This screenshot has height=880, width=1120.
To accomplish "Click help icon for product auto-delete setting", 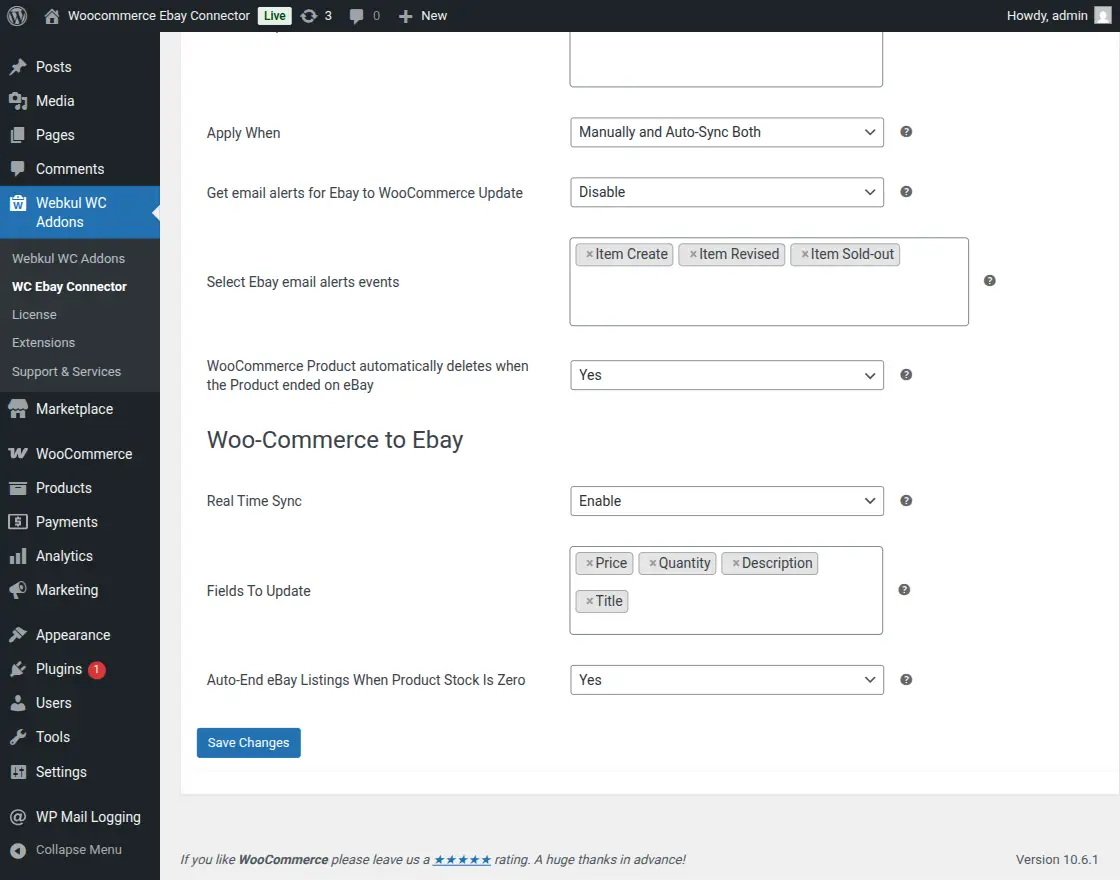I will click(906, 375).
